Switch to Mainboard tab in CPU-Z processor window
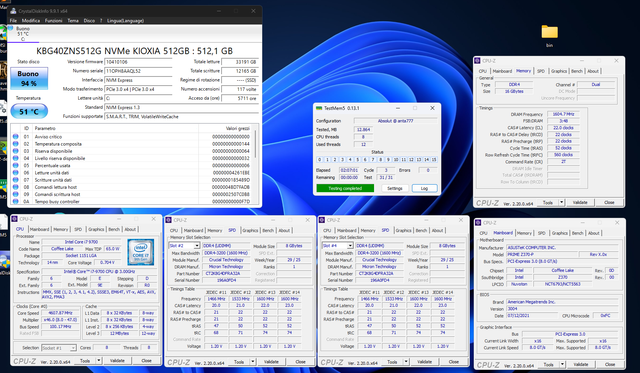This screenshot has height=373, width=640. tap(39, 229)
